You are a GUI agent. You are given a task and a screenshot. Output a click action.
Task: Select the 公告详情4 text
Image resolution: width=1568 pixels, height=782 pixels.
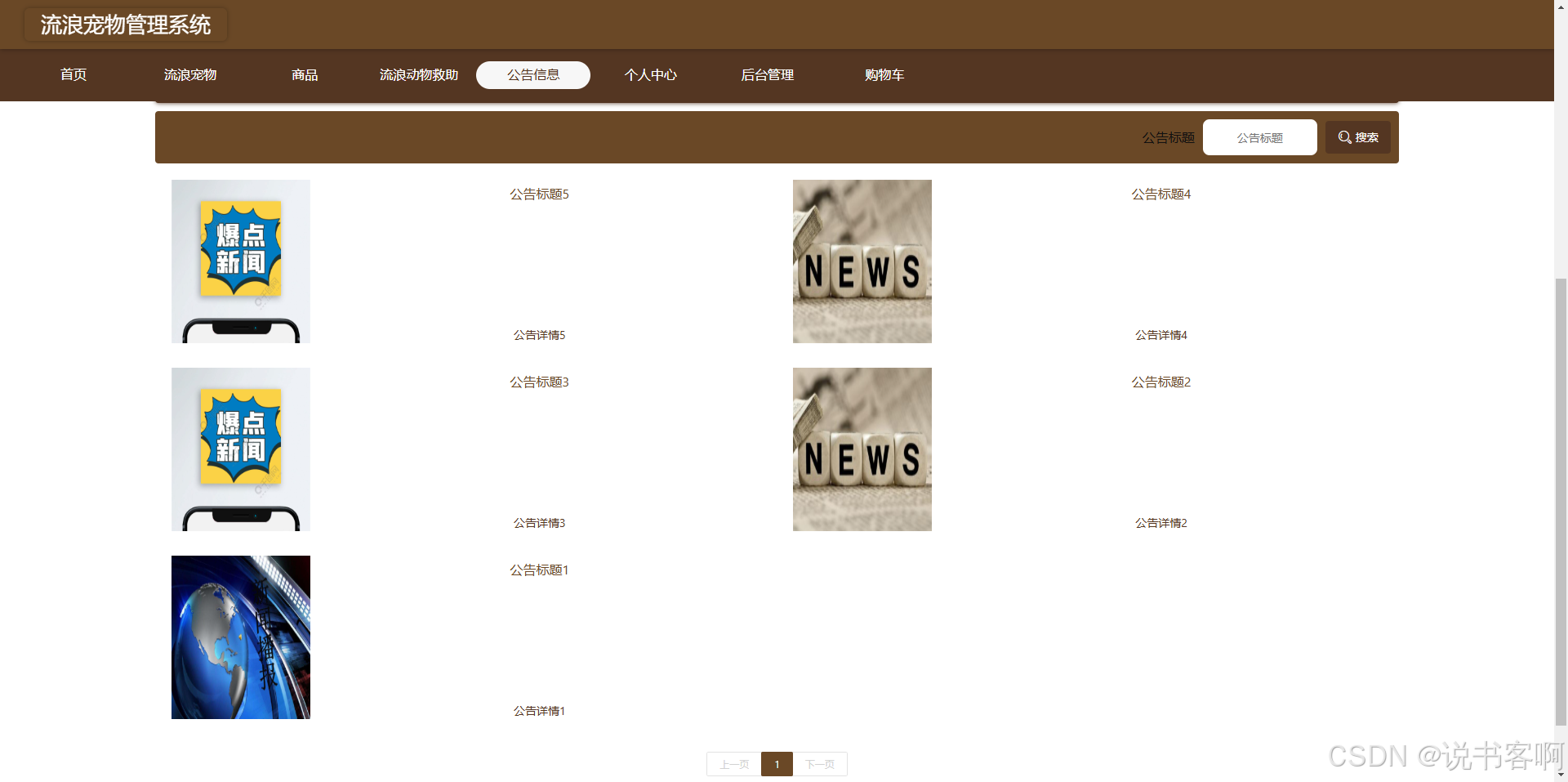click(x=1161, y=335)
